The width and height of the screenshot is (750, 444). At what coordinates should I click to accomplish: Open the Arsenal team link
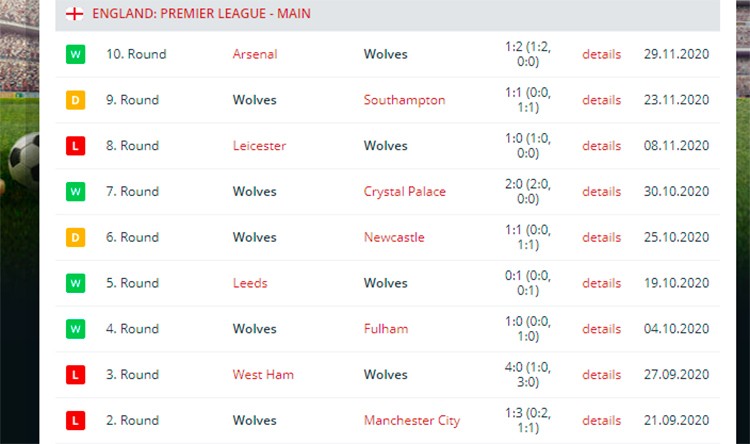pos(255,54)
